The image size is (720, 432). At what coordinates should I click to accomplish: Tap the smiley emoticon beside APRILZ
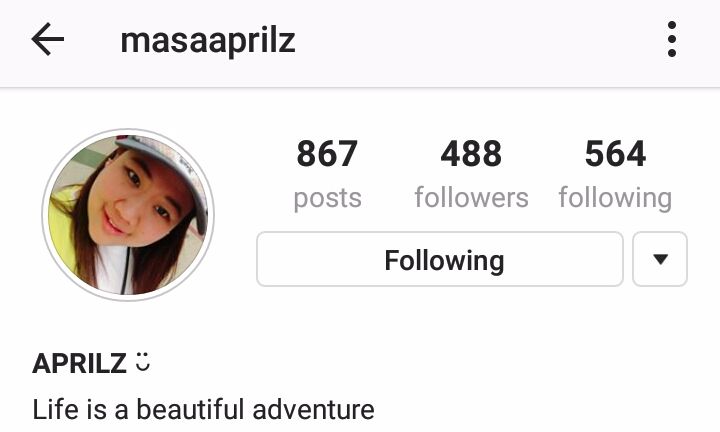[143, 362]
